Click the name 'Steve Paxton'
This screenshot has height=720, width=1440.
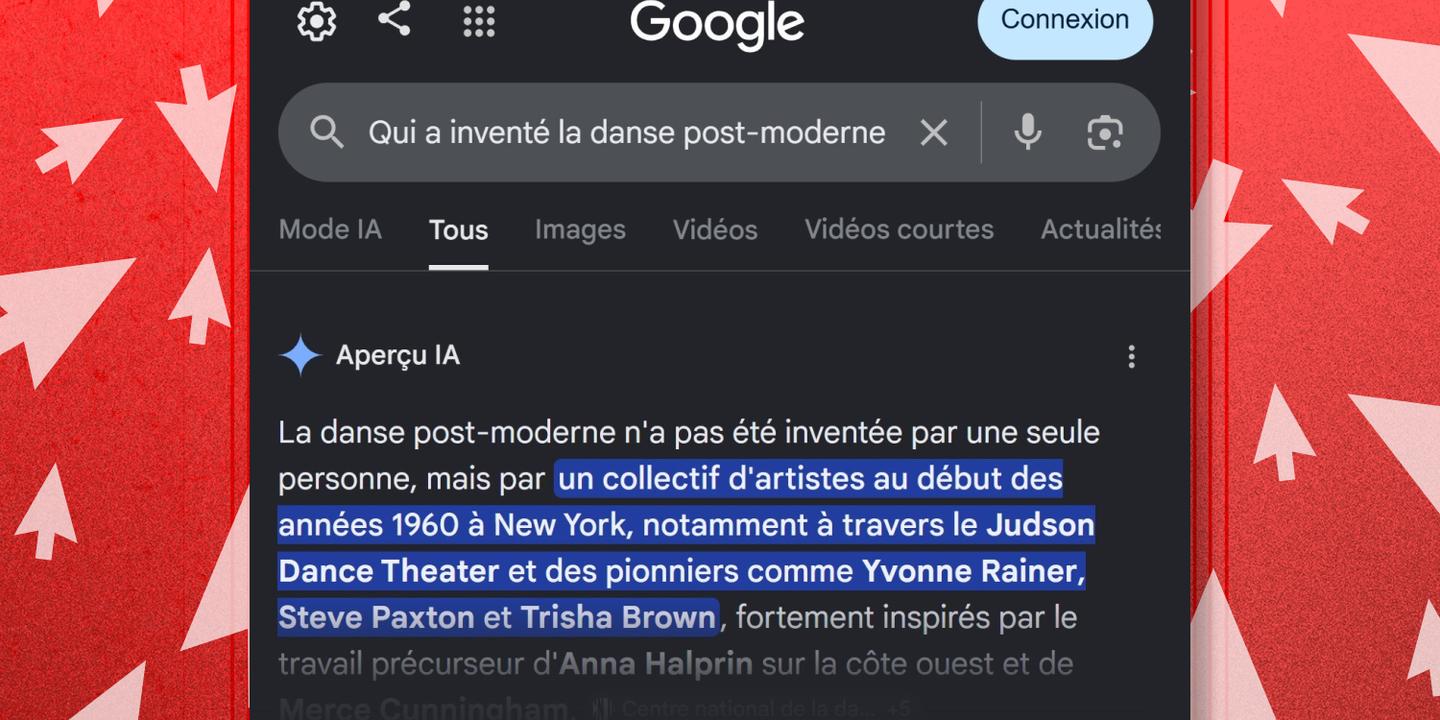tap(376, 617)
